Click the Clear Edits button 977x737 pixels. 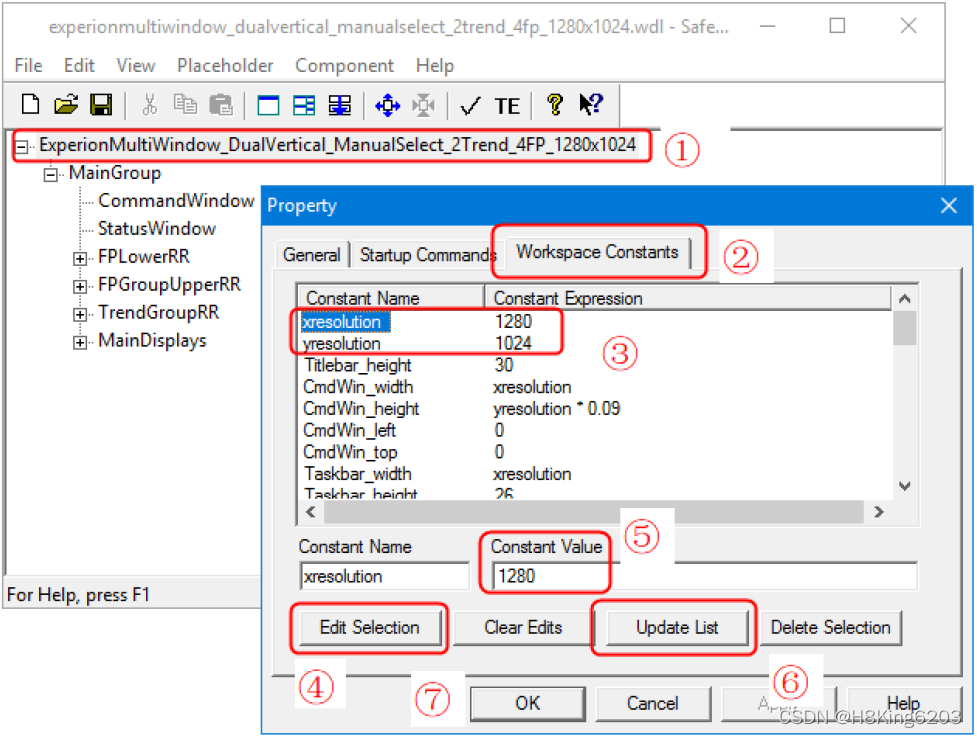(x=523, y=627)
